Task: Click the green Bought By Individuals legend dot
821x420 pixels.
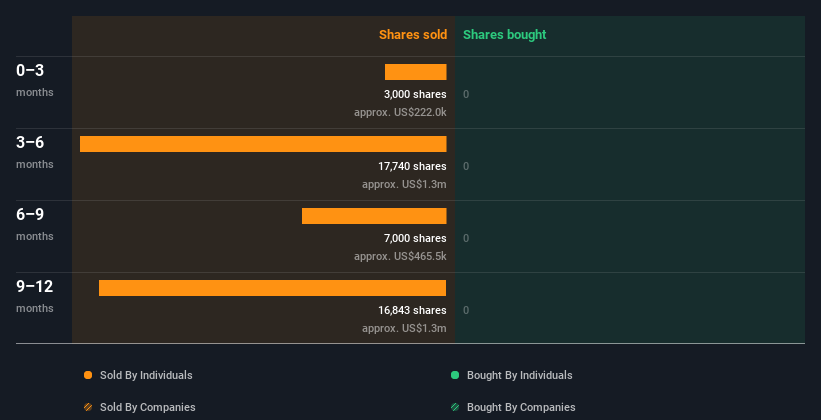Action: coord(455,375)
